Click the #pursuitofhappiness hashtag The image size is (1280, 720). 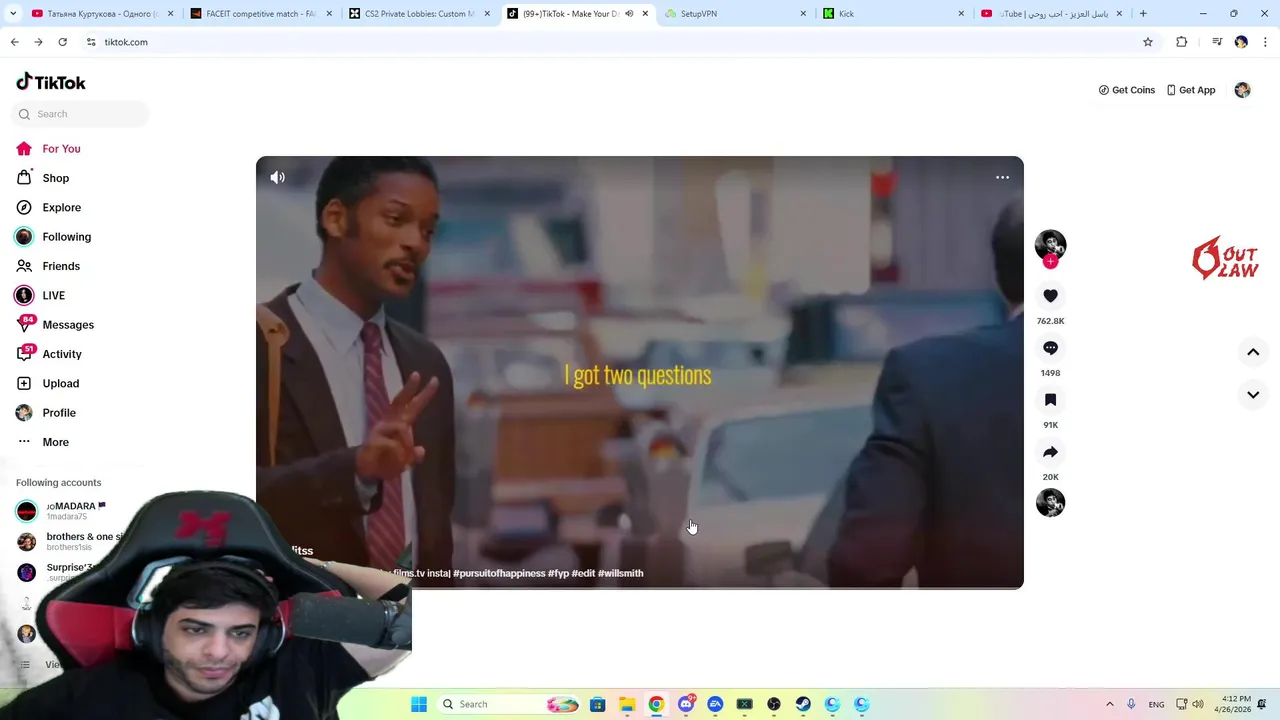pos(499,573)
